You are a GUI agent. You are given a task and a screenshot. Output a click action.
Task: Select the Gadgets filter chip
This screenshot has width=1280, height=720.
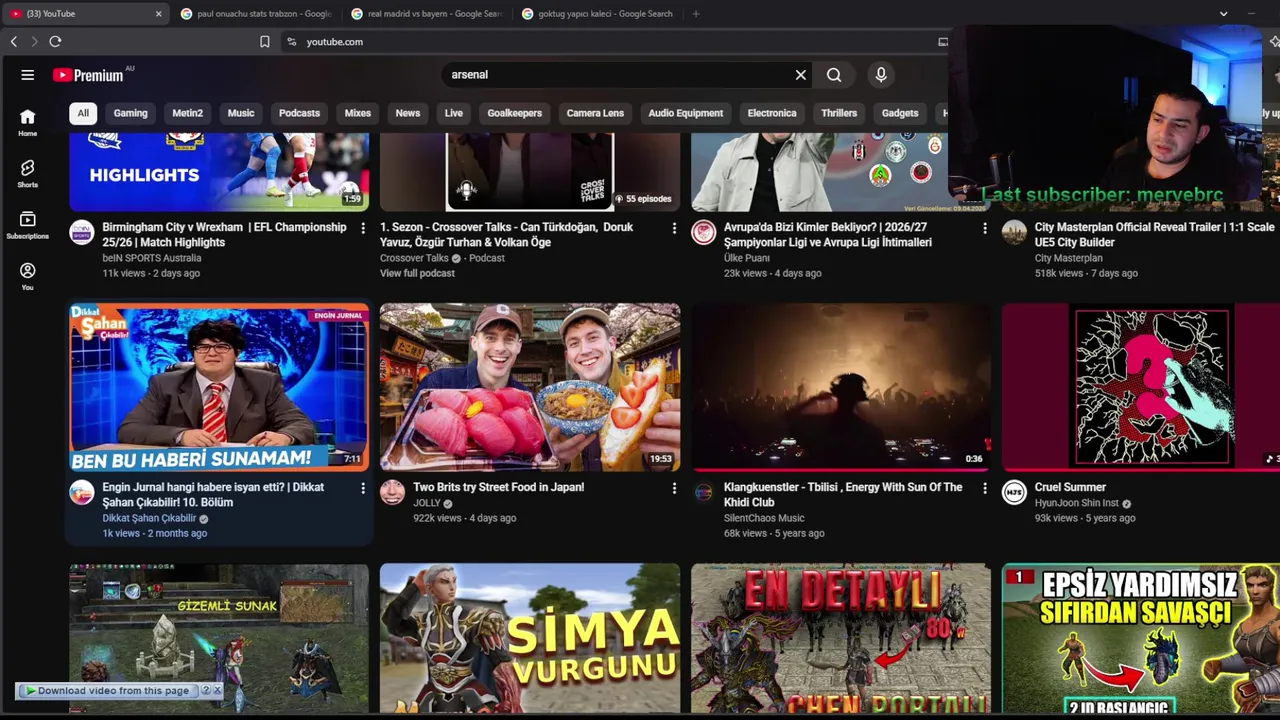(x=900, y=113)
